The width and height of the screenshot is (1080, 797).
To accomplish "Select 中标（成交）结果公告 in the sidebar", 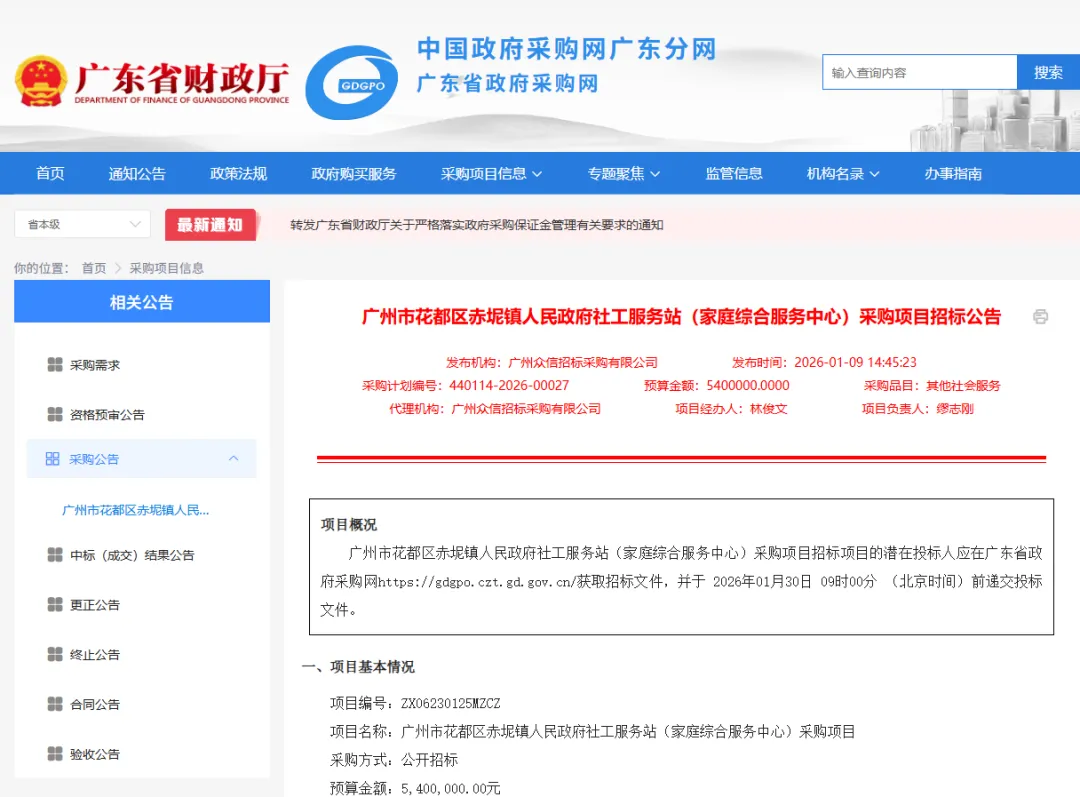I will point(132,555).
